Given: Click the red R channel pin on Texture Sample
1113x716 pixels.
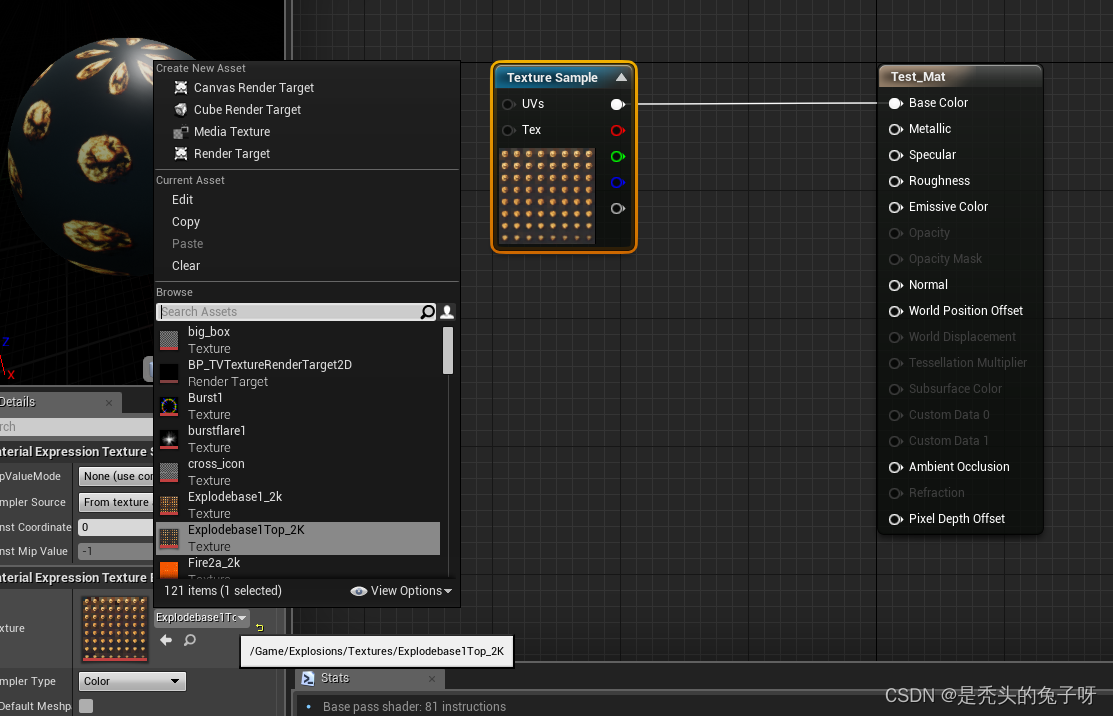Looking at the screenshot, I should coord(617,130).
